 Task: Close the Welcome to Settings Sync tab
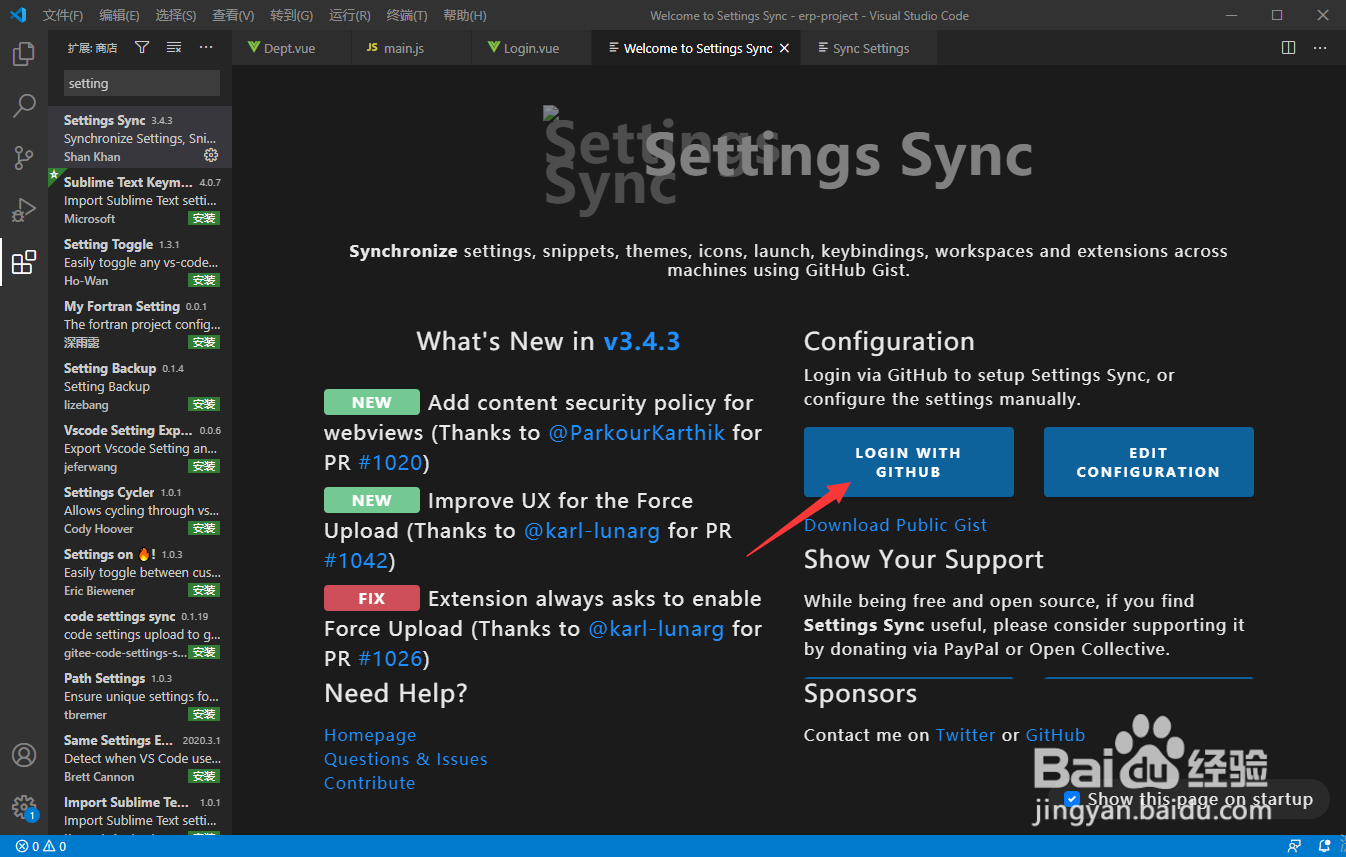coord(784,48)
